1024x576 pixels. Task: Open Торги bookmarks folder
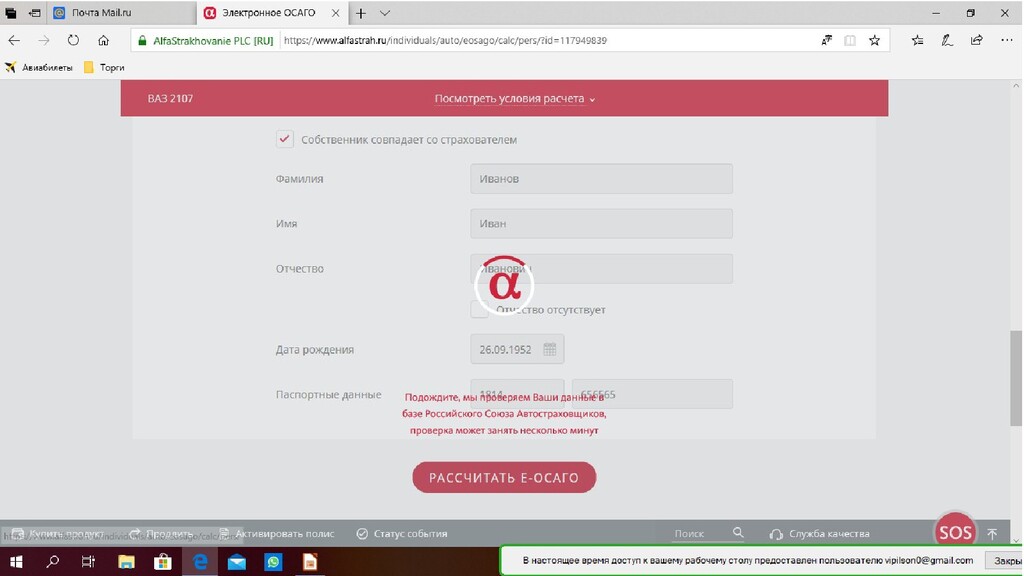[x=104, y=67]
